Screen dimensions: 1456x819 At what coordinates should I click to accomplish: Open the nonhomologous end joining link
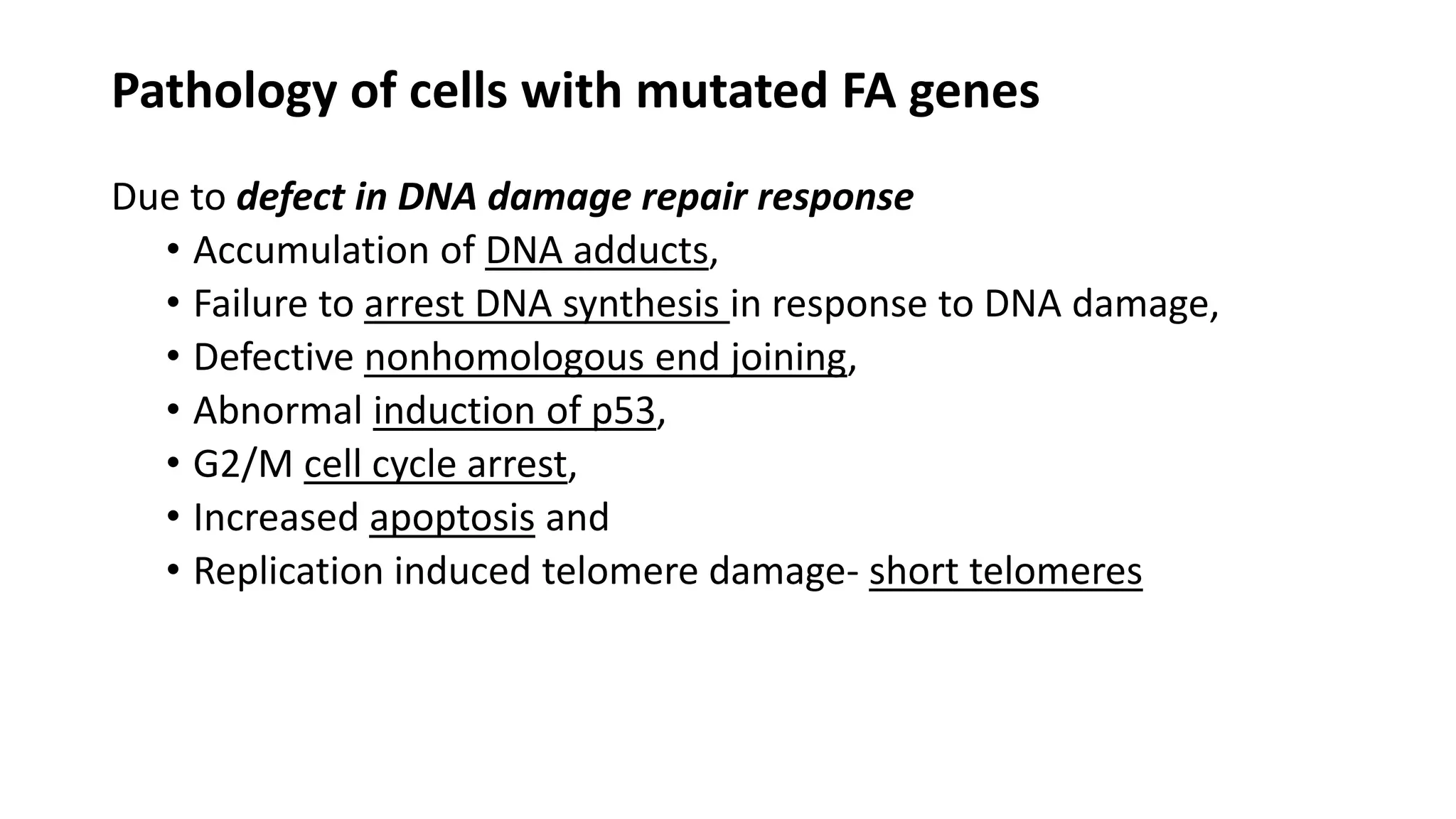606,357
